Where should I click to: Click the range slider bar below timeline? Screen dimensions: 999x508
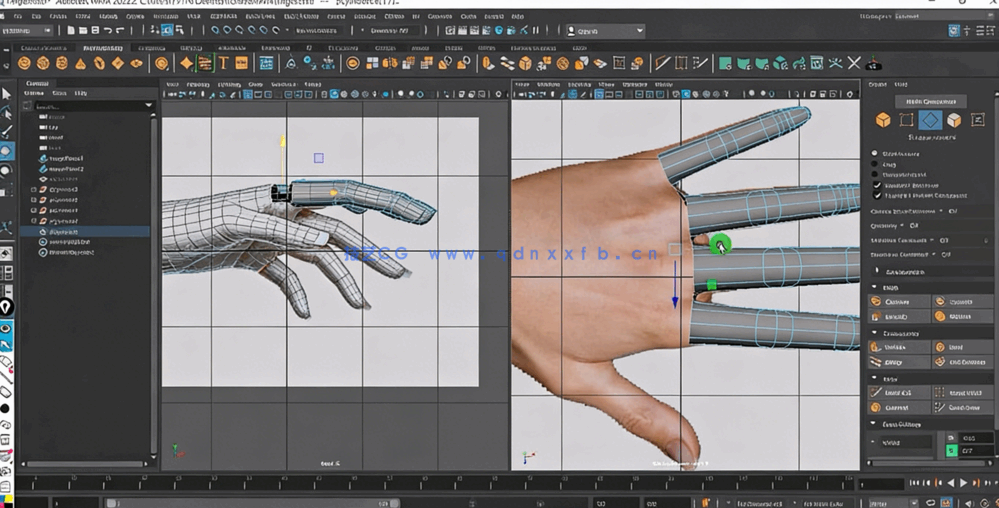pyautogui.click(x=252, y=503)
